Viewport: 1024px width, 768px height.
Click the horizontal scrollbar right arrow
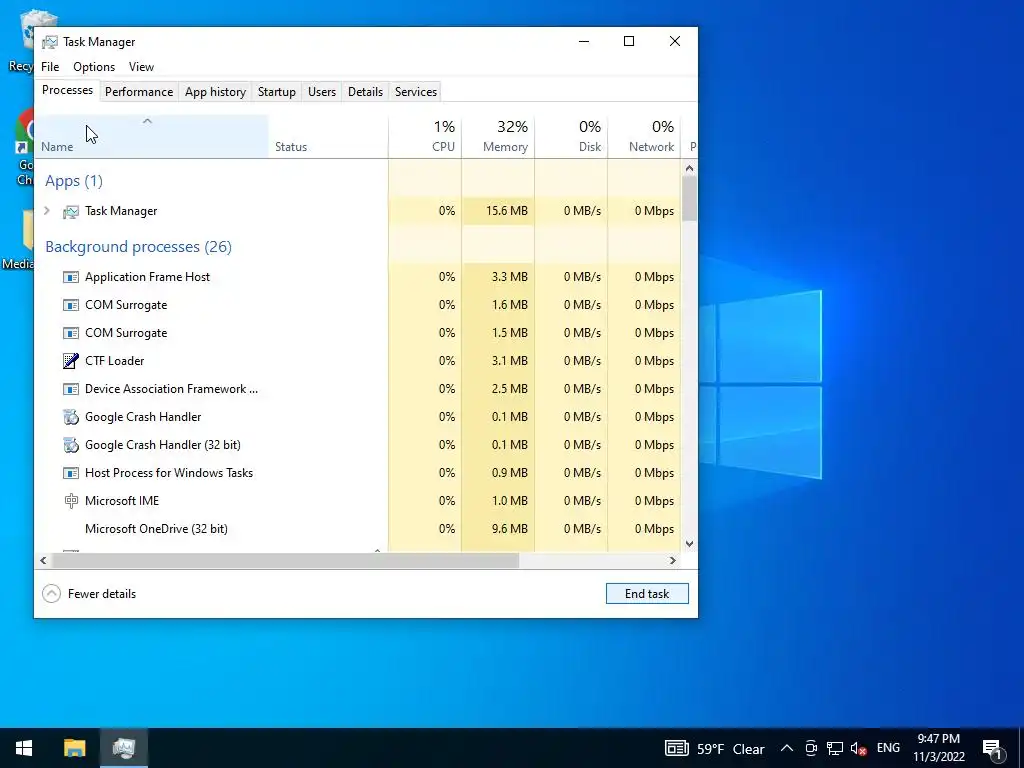pyautogui.click(x=673, y=560)
